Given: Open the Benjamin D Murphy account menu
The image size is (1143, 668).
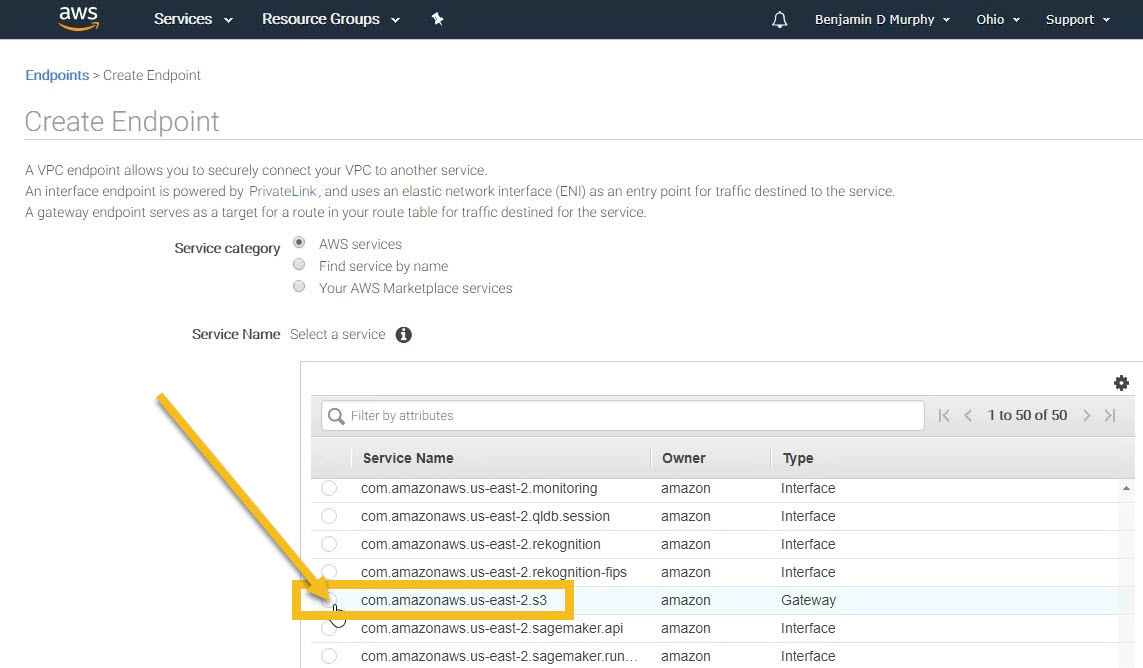Looking at the screenshot, I should click(882, 20).
